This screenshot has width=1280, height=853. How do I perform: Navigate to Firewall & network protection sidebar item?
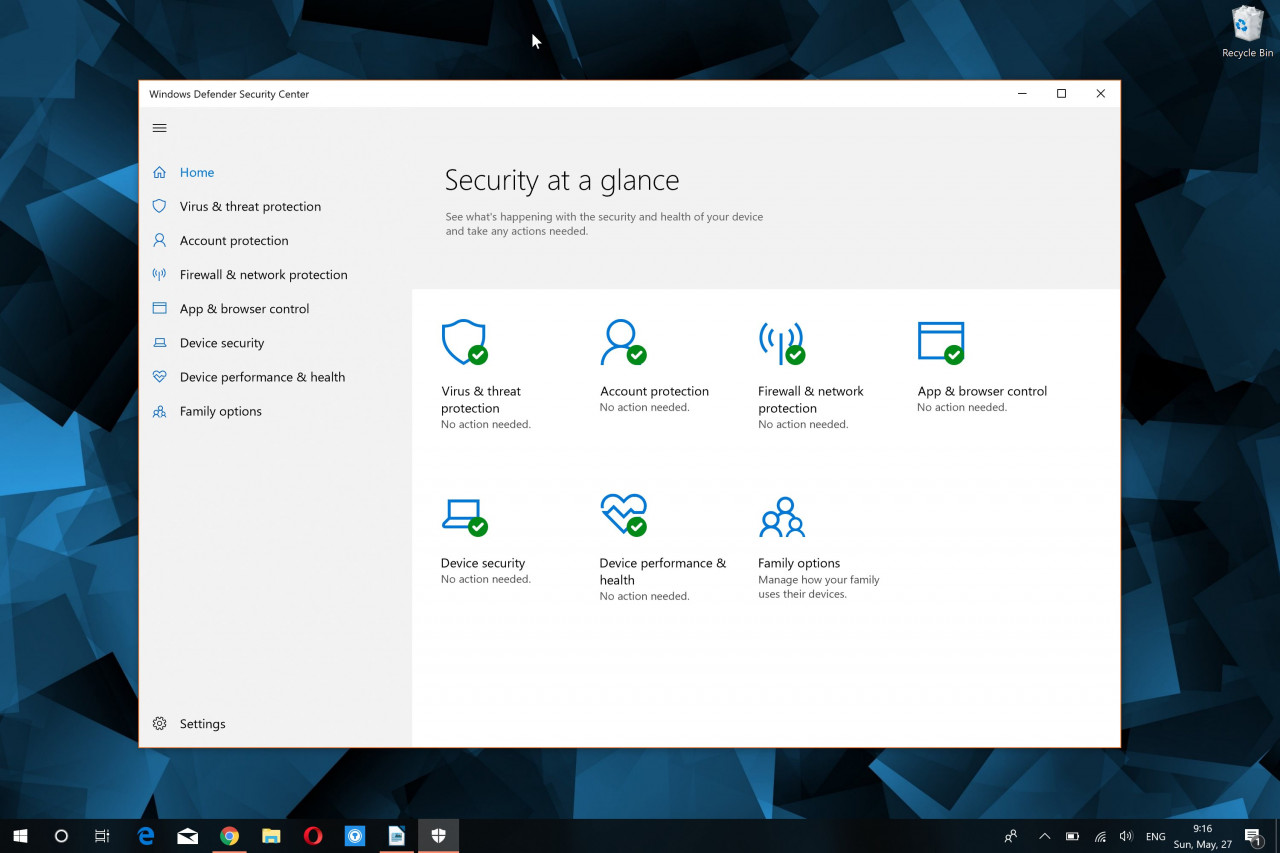point(263,275)
